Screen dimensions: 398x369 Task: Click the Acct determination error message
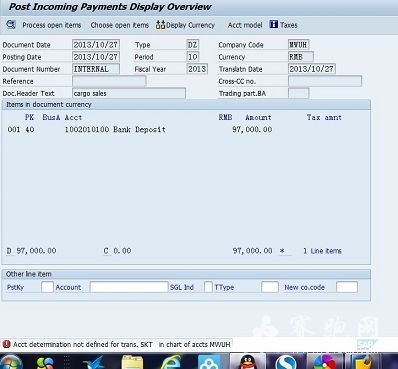[x=122, y=344]
